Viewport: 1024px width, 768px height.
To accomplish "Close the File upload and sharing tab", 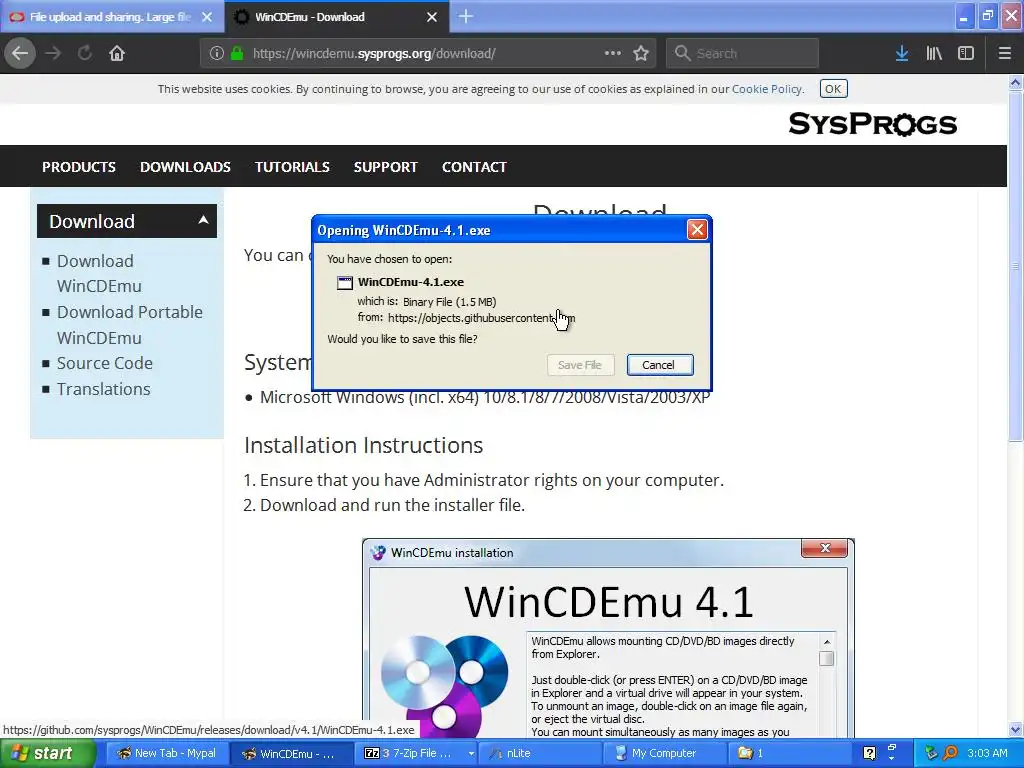I will (207, 17).
